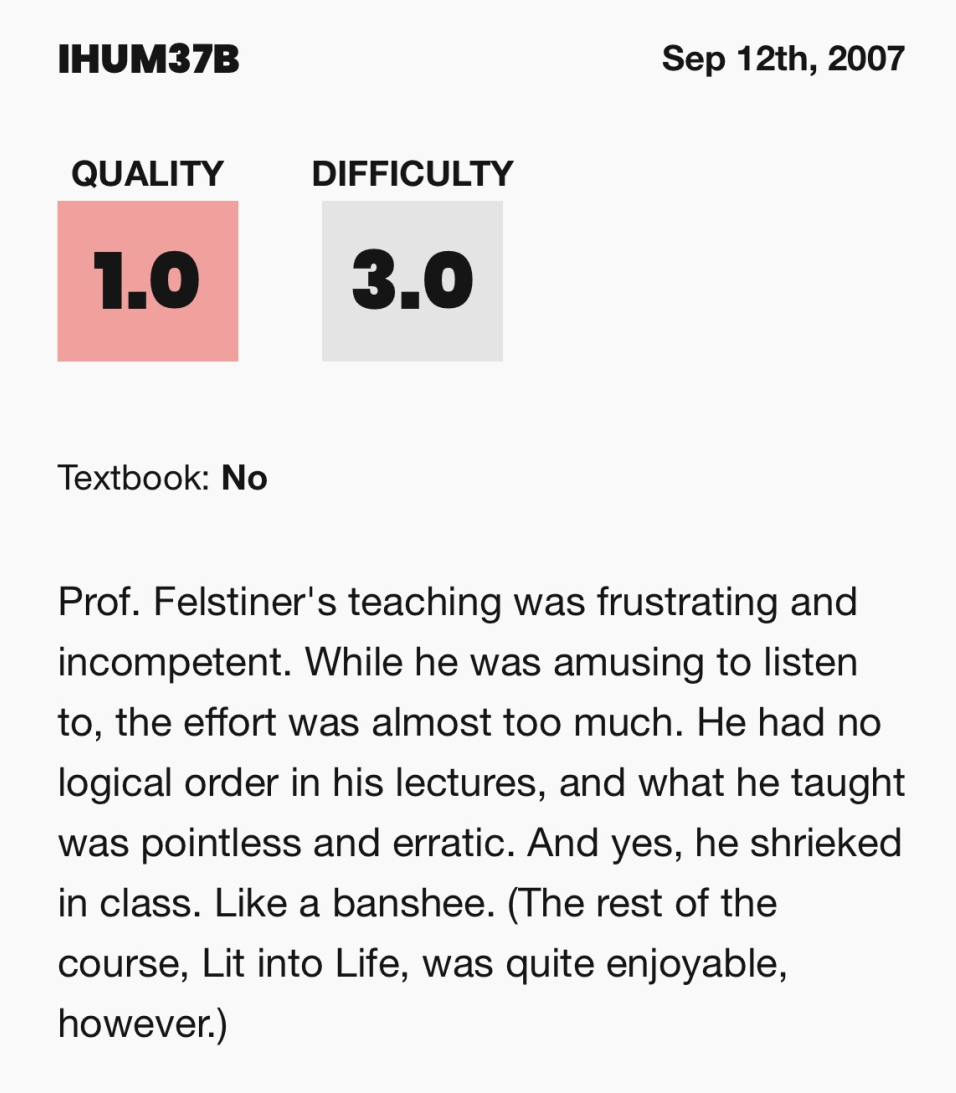Select the Sep 12th, 2007 review date
The width and height of the screenshot is (956, 1093).
[783, 59]
